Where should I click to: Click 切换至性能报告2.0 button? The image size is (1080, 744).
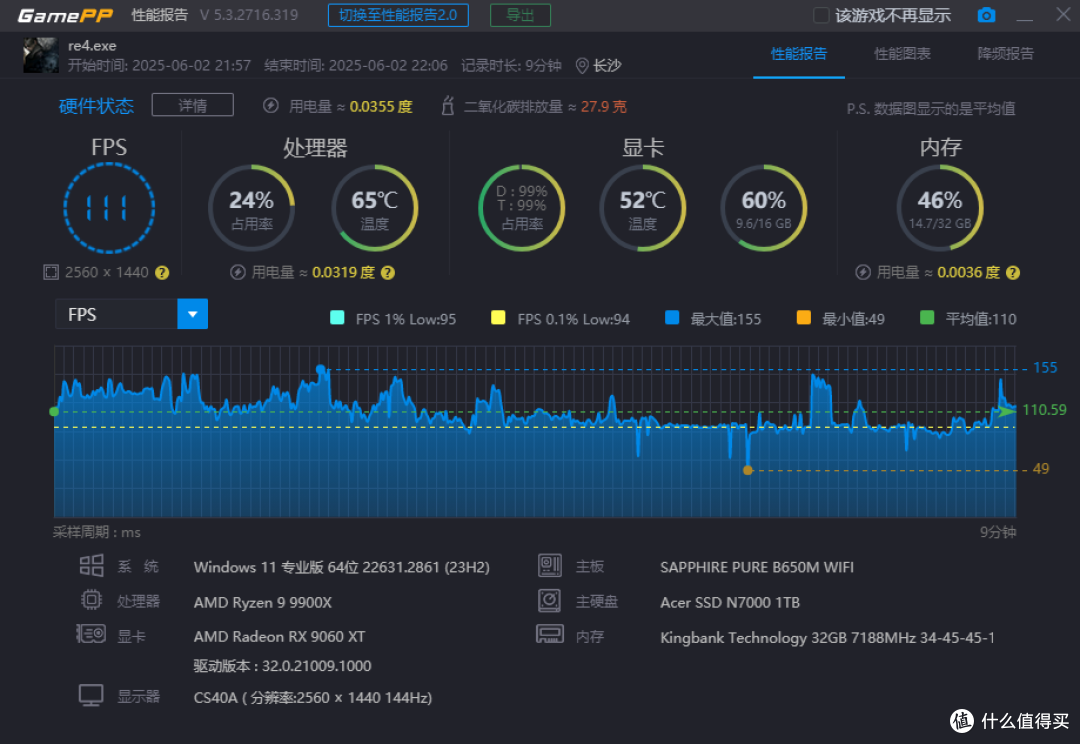398,15
